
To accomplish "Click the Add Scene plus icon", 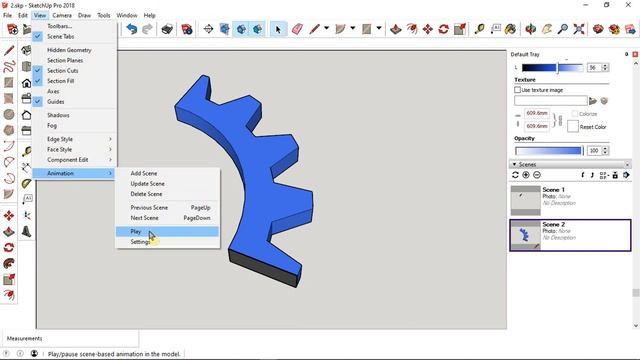I will coord(526,175).
